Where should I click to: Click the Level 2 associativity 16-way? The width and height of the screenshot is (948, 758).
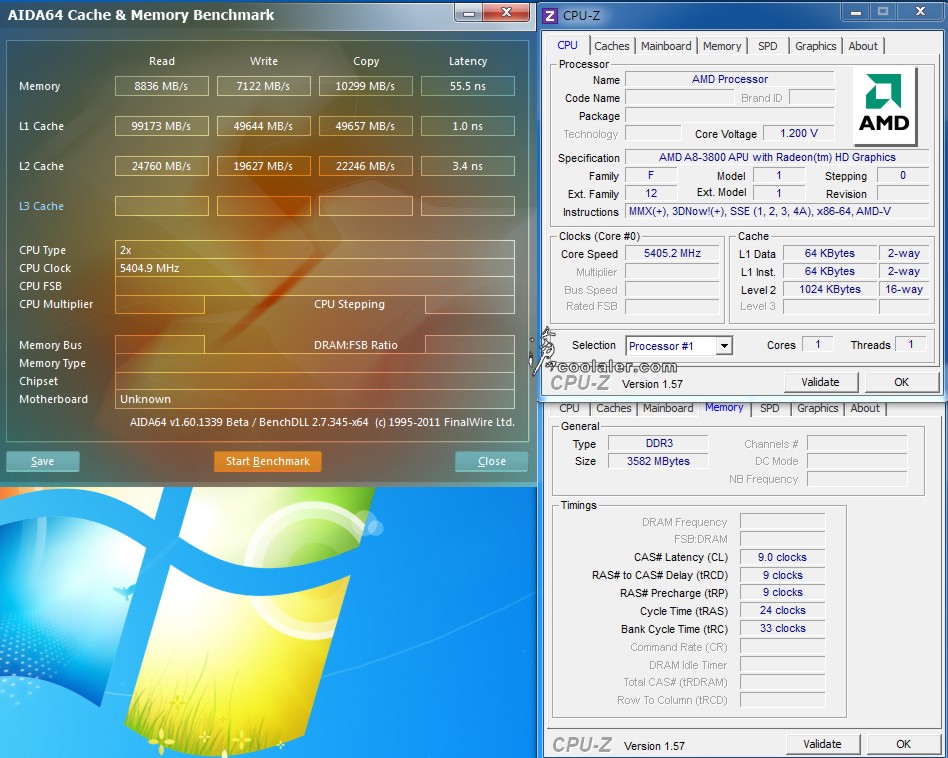tap(904, 290)
